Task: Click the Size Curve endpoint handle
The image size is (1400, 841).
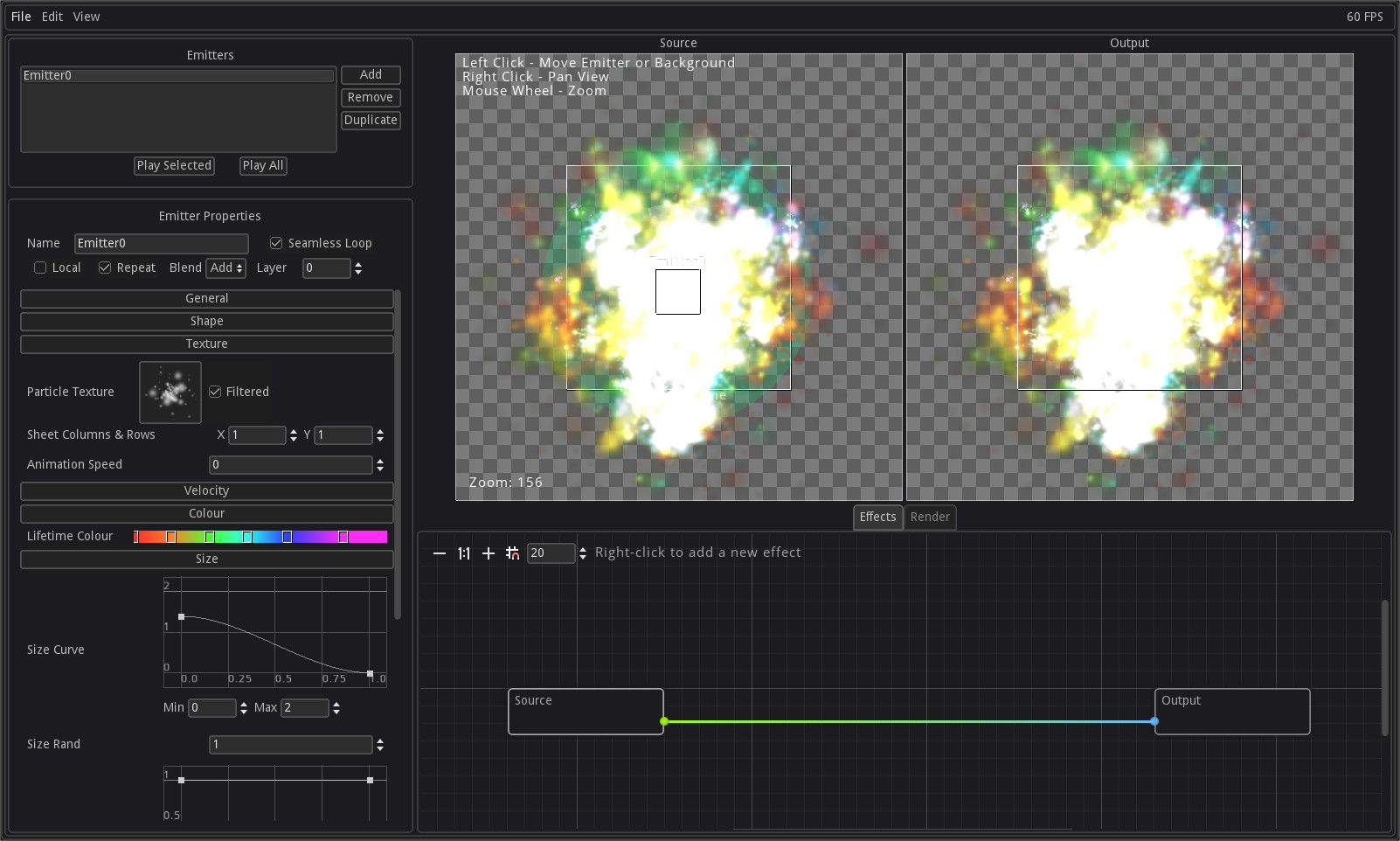Action: point(370,674)
